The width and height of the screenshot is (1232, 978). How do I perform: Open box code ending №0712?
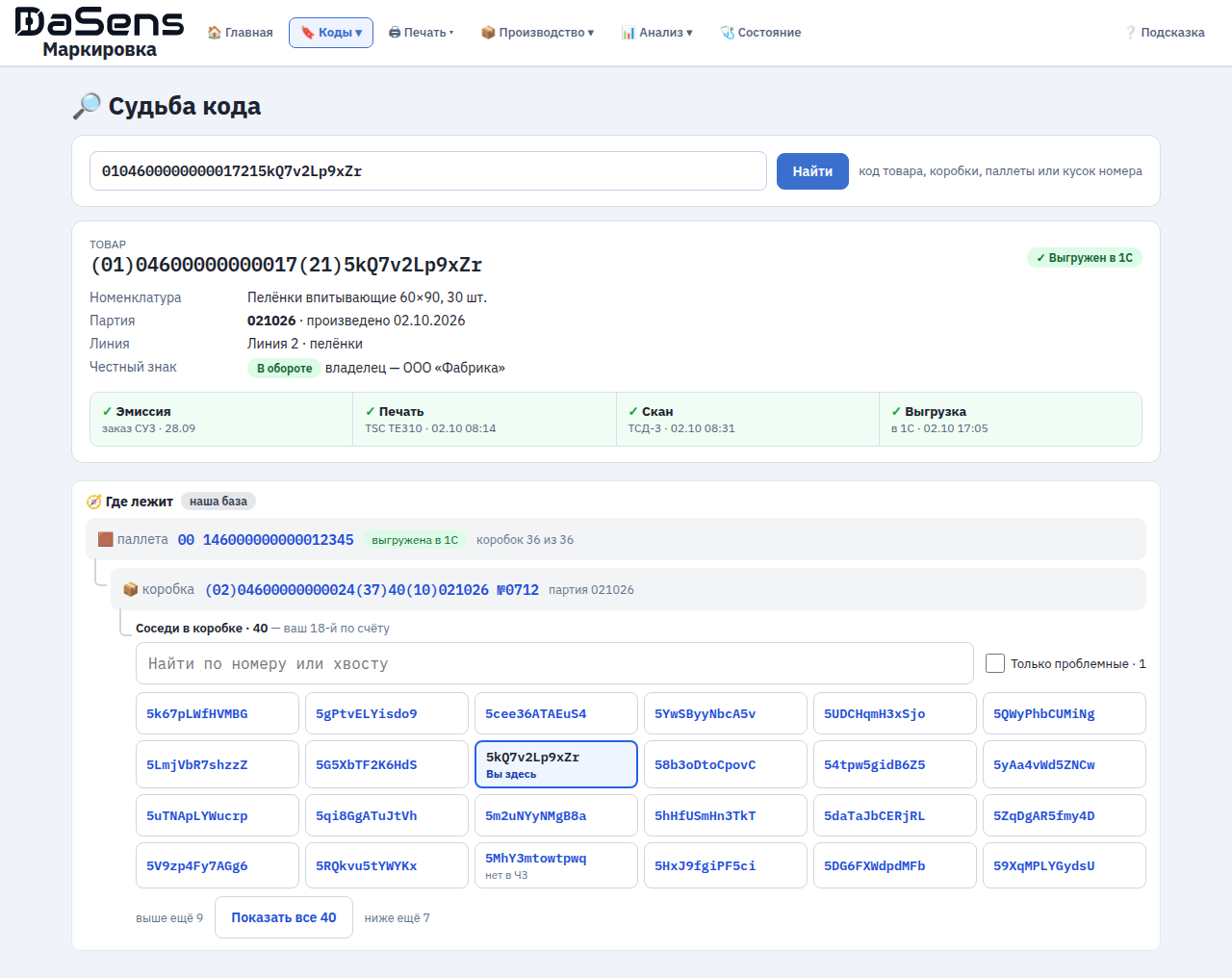(372, 590)
